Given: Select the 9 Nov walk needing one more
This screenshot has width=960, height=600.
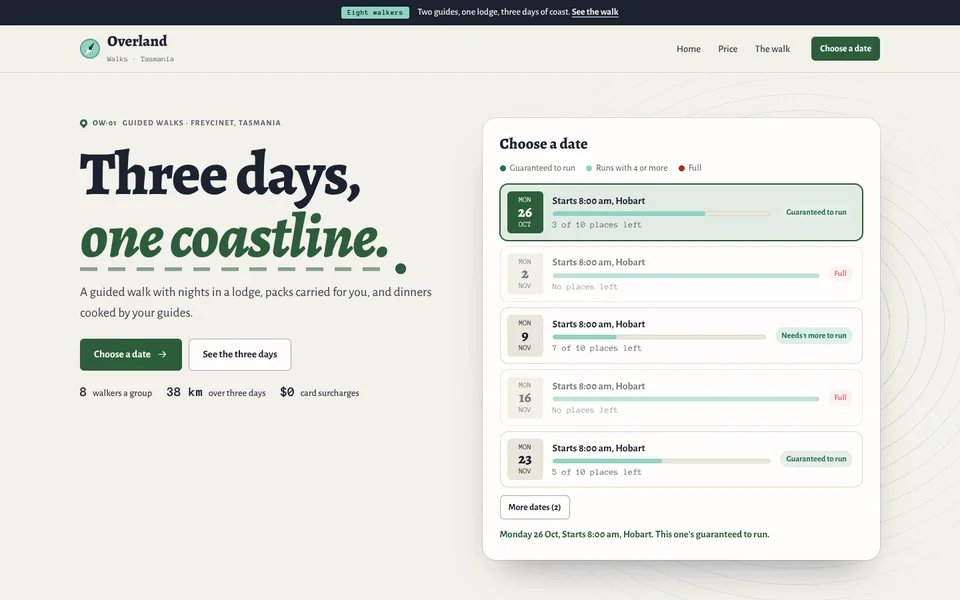Looking at the screenshot, I should [681, 336].
